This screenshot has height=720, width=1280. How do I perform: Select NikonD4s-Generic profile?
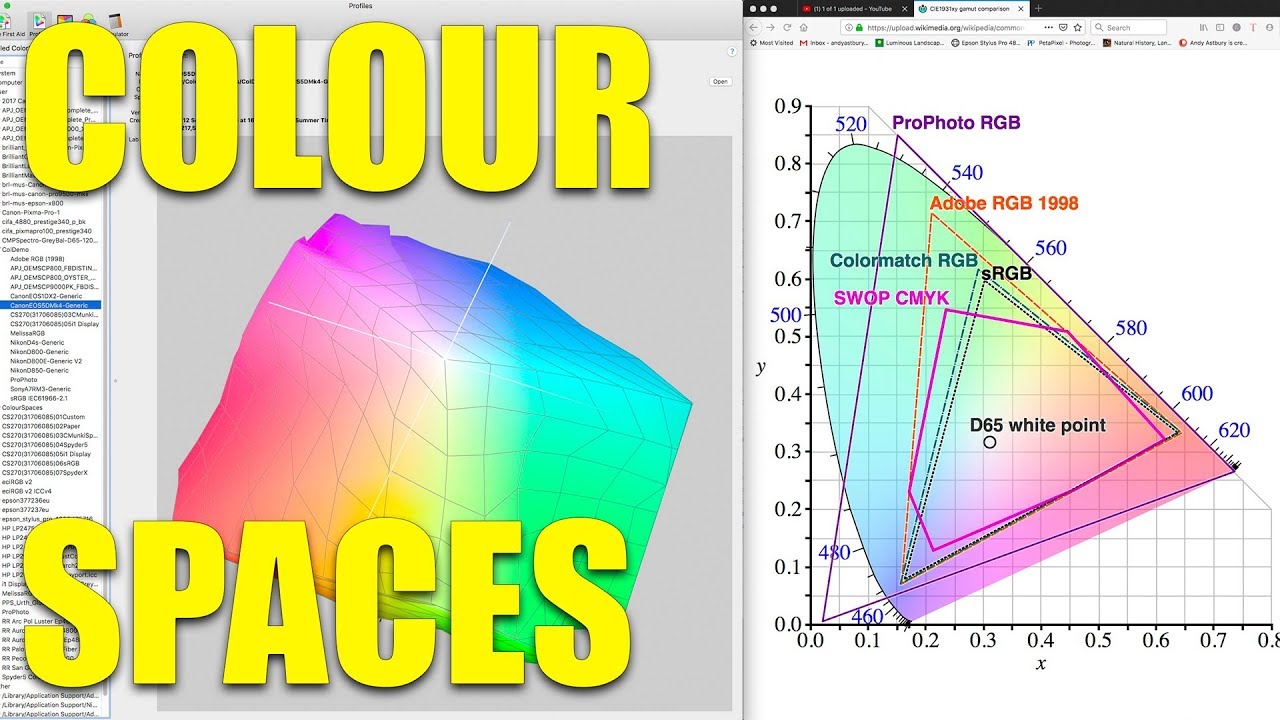39,342
